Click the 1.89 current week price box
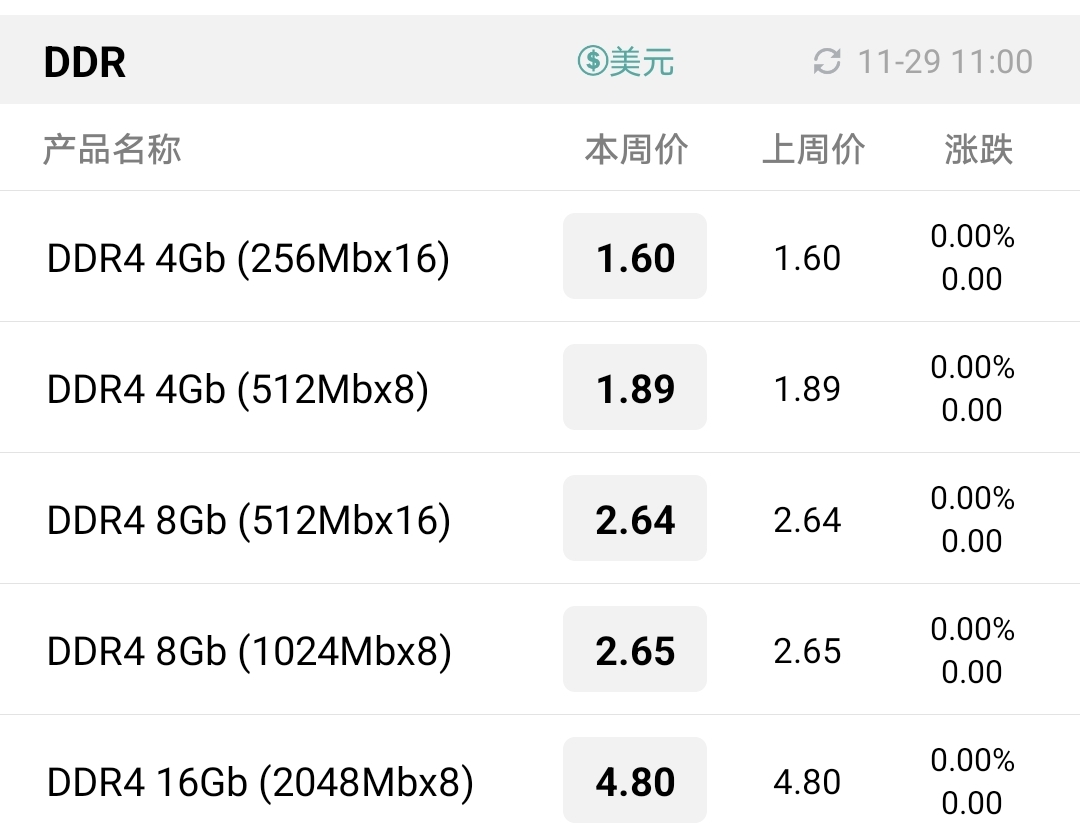This screenshot has height=835, width=1080. 635,388
